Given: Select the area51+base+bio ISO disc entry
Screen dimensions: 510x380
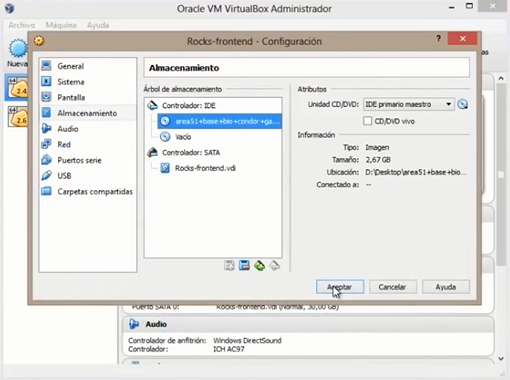Looking at the screenshot, I should pos(219,121).
